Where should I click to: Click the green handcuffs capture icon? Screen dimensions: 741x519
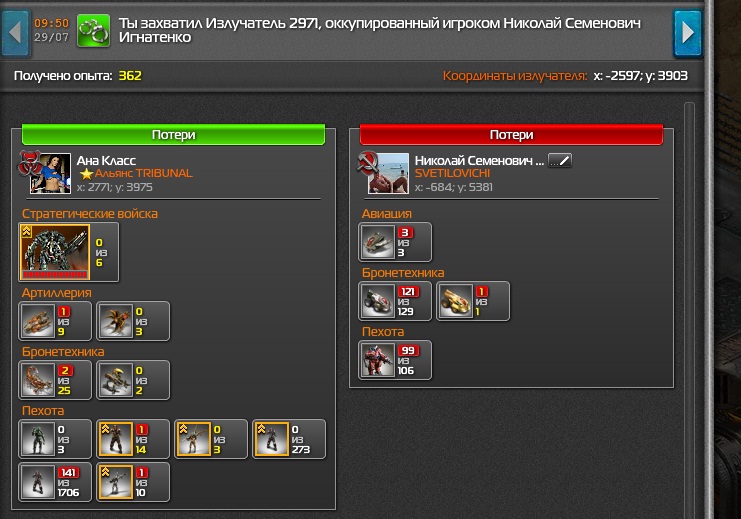[x=94, y=31]
